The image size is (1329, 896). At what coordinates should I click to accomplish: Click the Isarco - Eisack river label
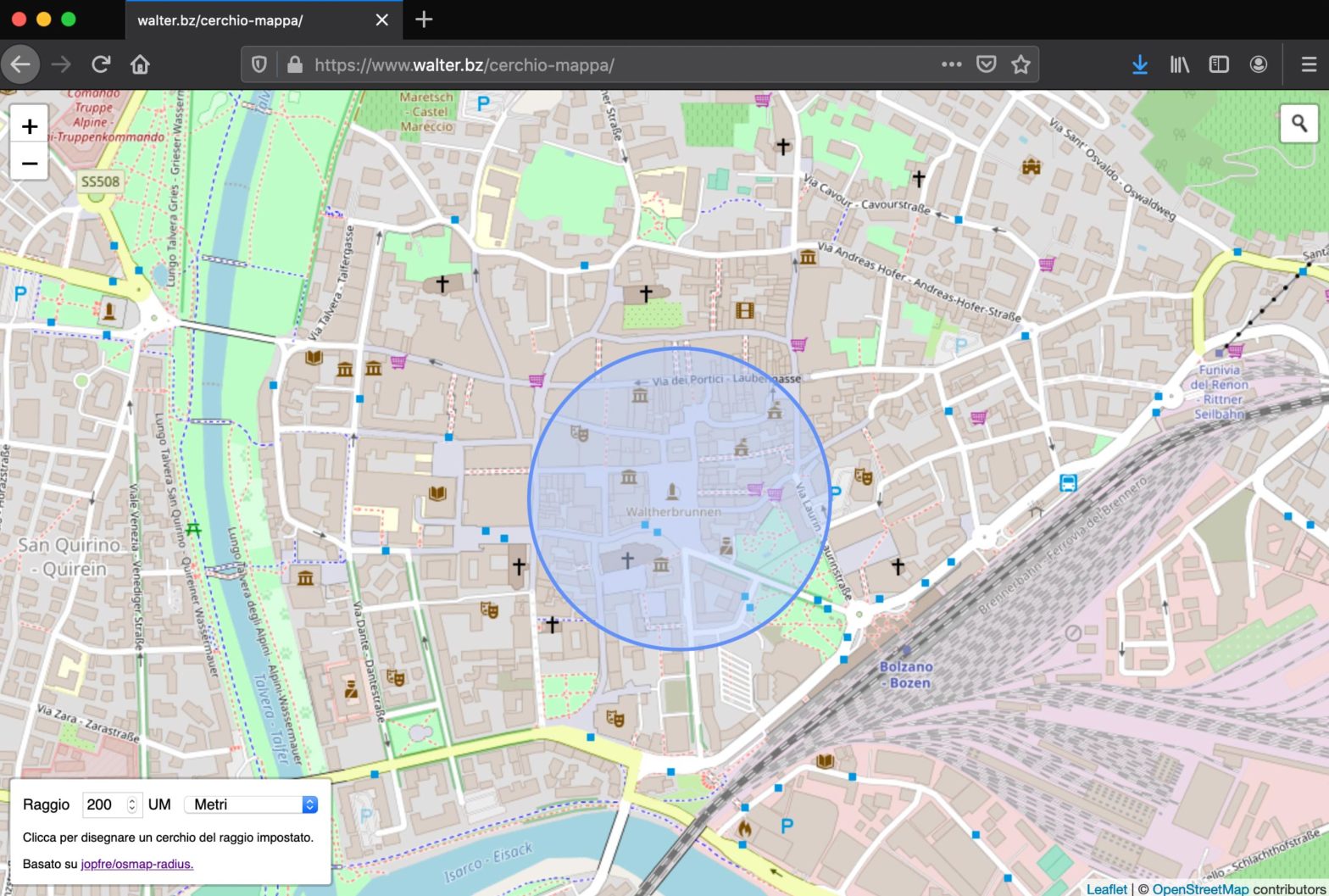point(488,861)
